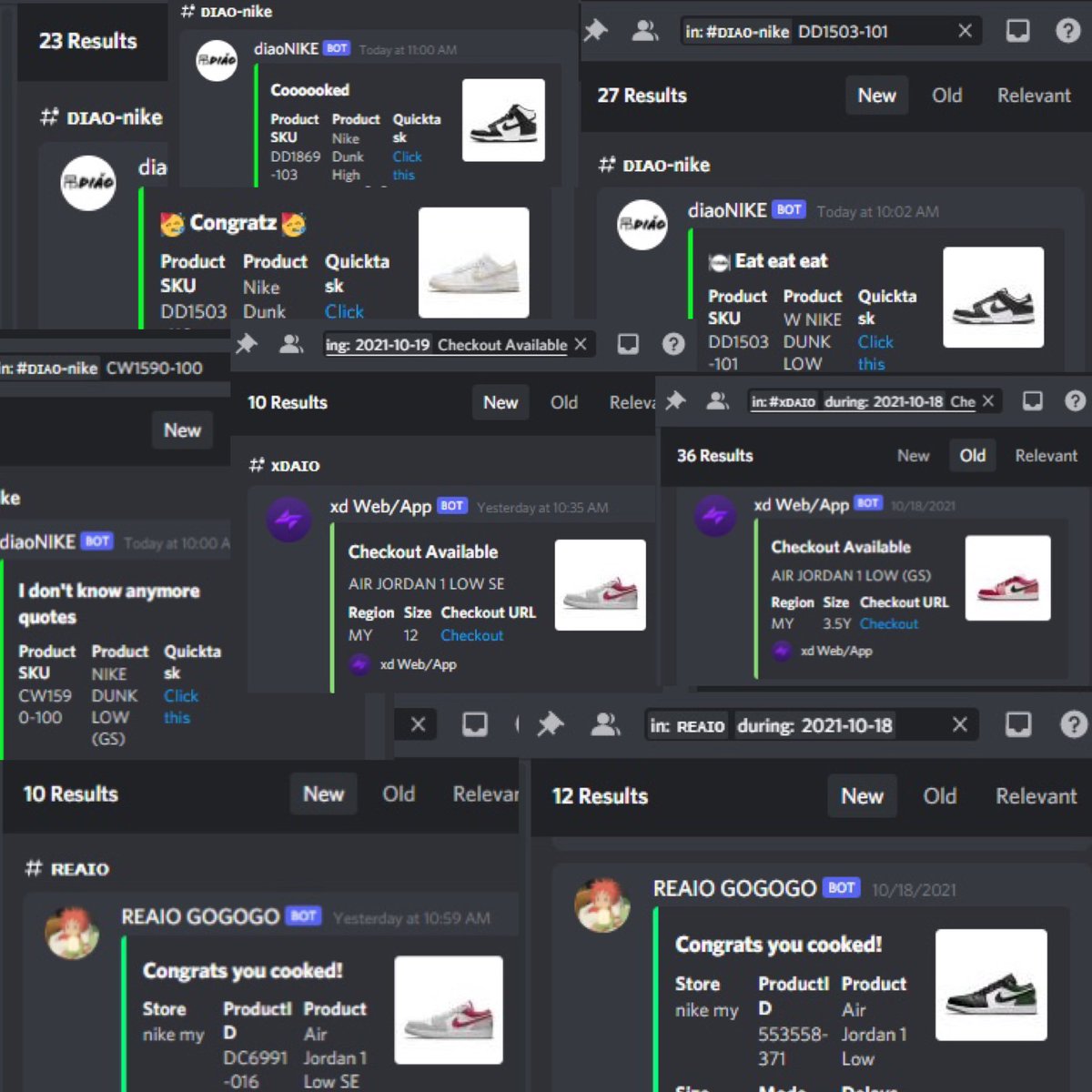
Task: Click the diaoNIKE bot avatar
Action: point(642,226)
